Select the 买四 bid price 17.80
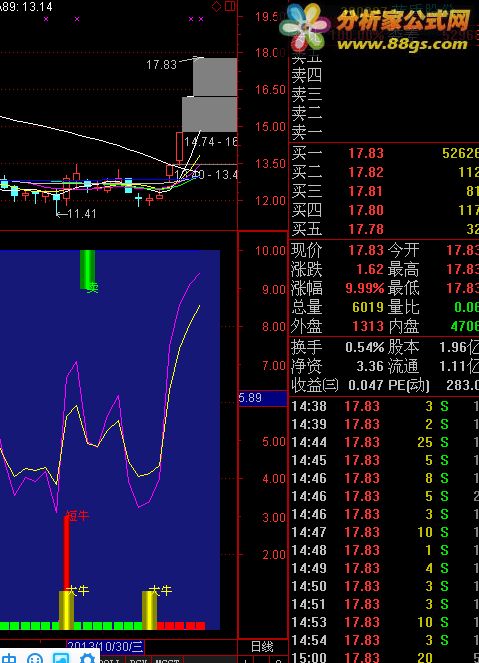The height and width of the screenshot is (663, 479). pyautogui.click(x=366, y=210)
